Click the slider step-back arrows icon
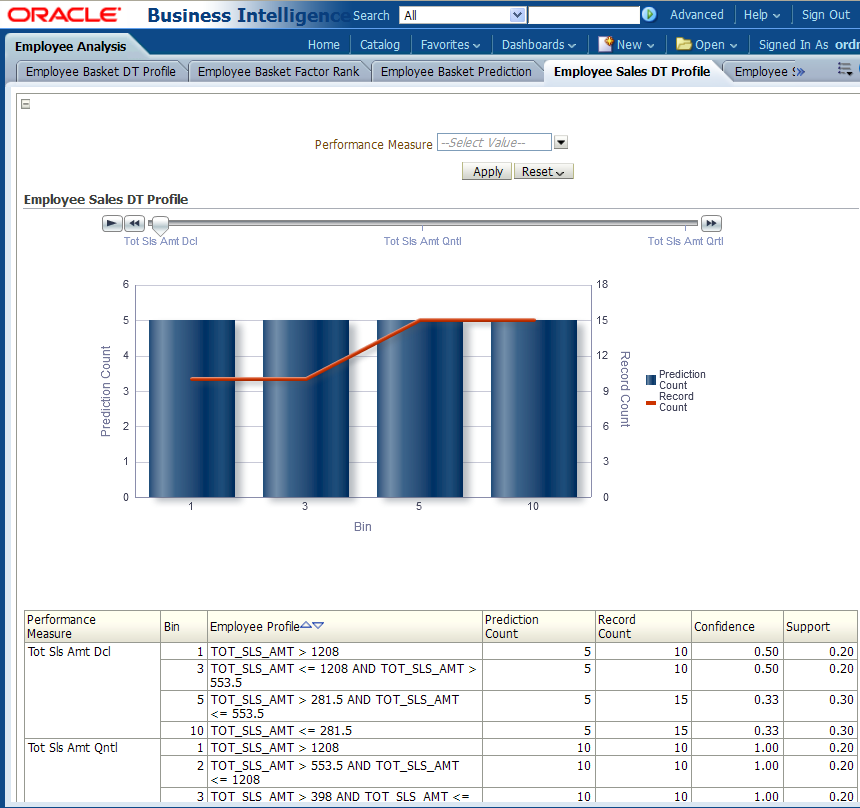This screenshot has width=860, height=808. (x=135, y=223)
